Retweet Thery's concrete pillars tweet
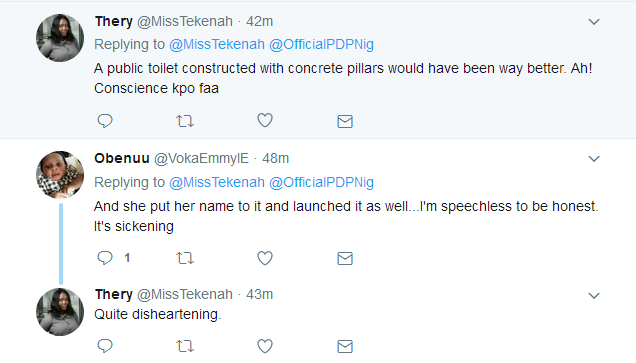 point(185,121)
